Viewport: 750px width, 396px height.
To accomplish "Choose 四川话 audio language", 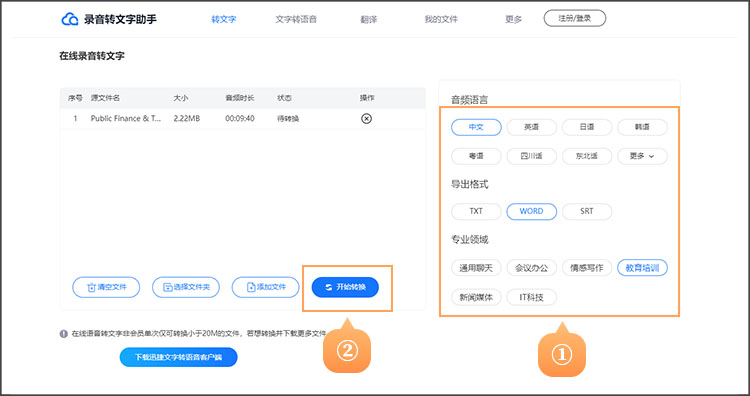I will click(x=532, y=156).
